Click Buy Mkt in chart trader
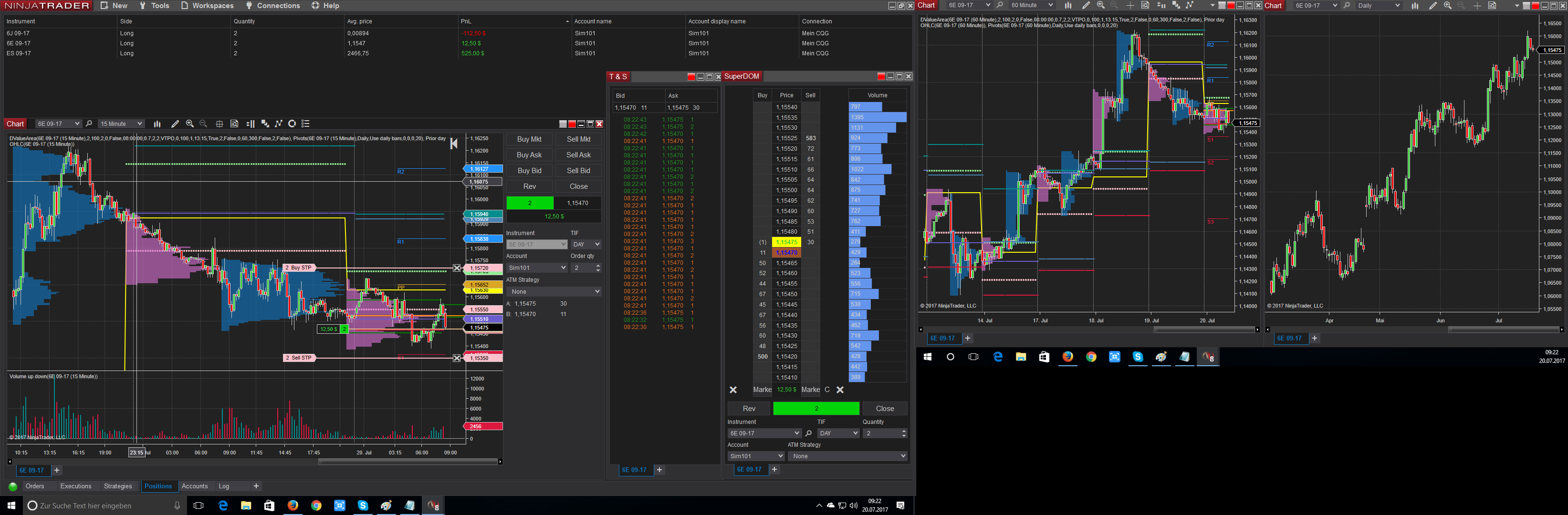1568x515 pixels. [x=530, y=139]
